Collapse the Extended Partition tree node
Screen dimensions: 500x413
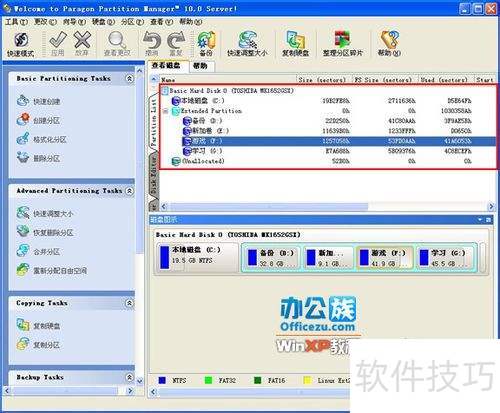click(x=166, y=111)
